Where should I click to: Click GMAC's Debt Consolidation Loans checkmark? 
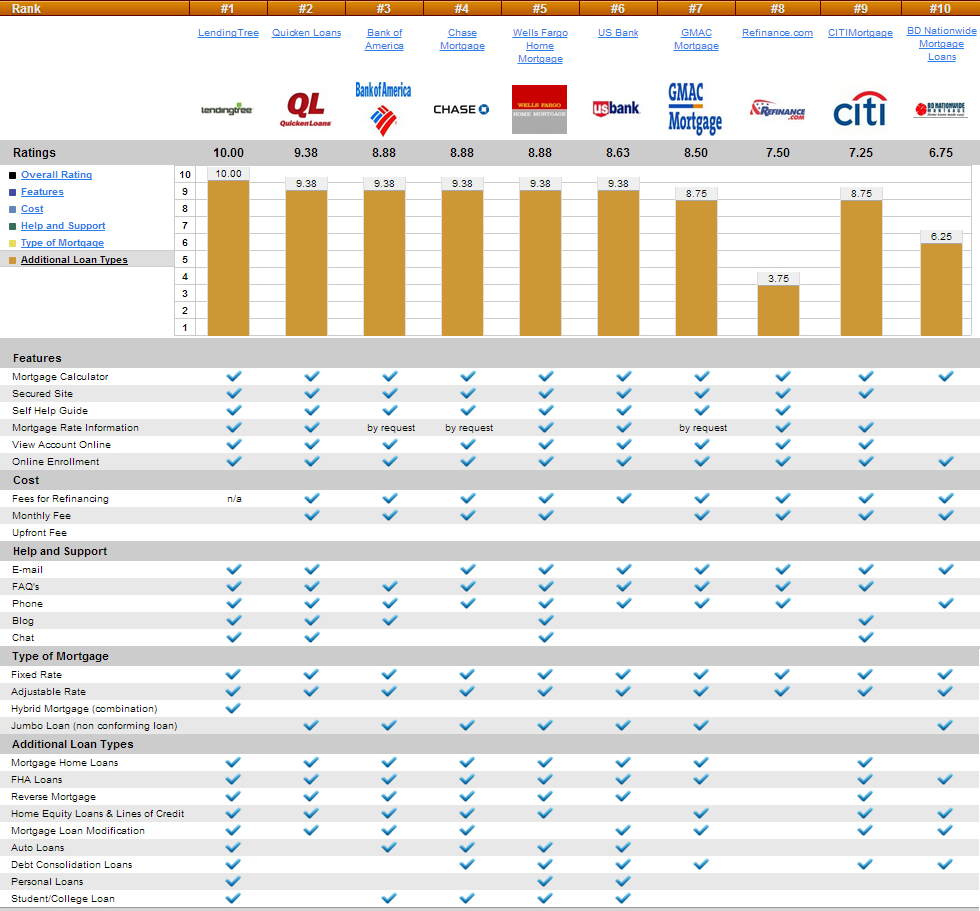point(701,864)
